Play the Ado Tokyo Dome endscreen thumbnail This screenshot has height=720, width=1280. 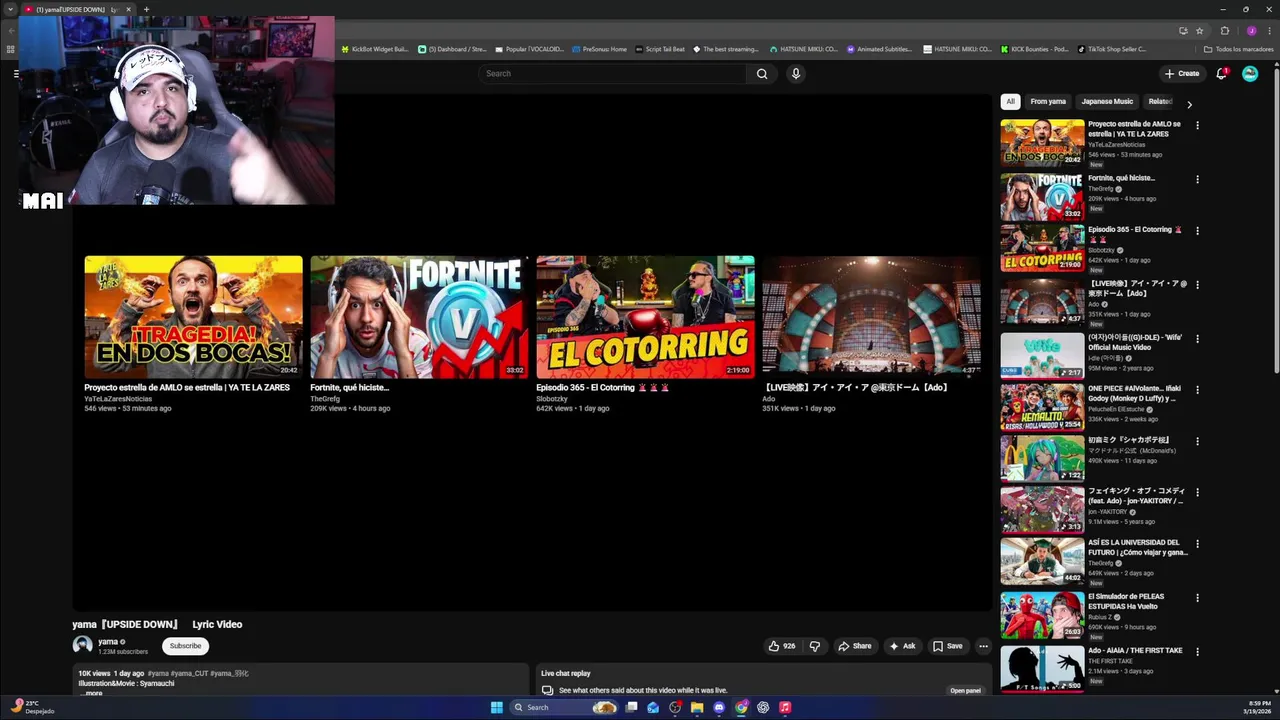point(871,317)
